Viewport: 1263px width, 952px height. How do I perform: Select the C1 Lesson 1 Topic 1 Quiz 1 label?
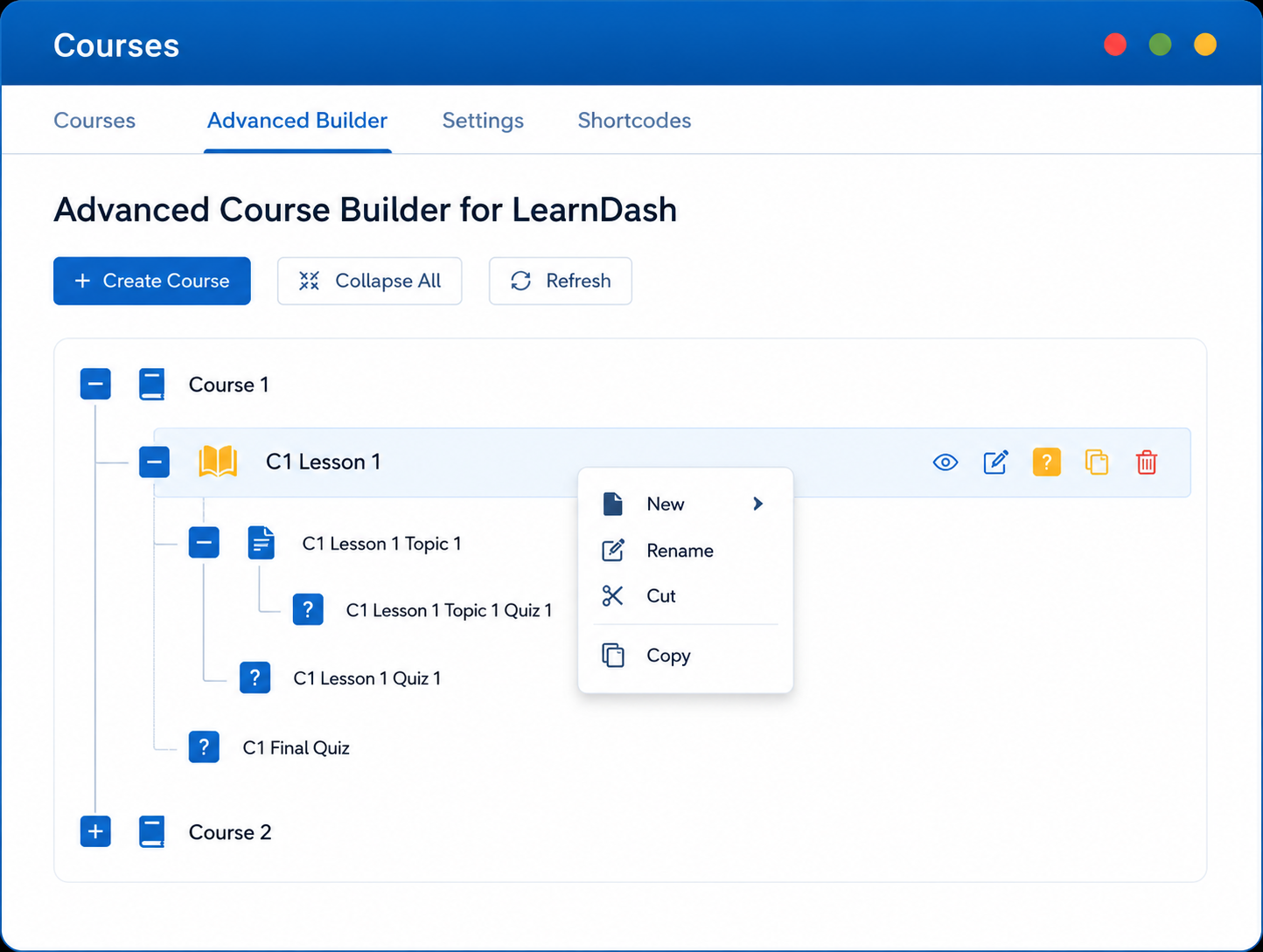[x=449, y=610]
